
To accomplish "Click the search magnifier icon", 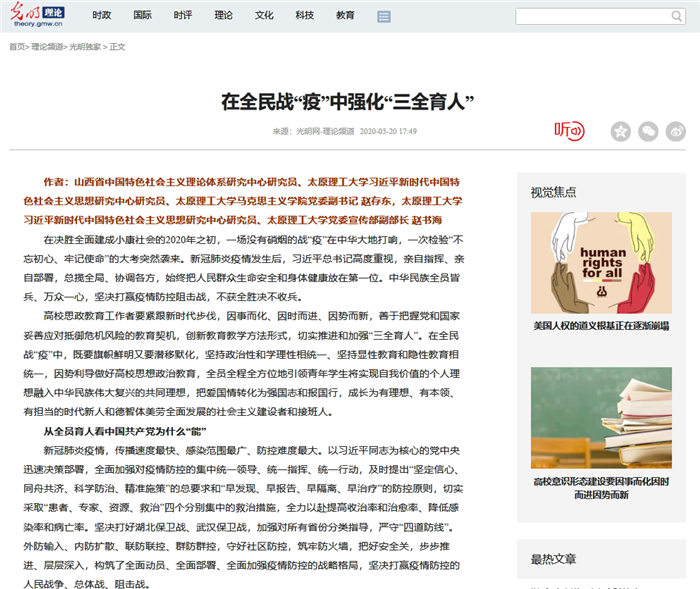I will click(x=678, y=17).
